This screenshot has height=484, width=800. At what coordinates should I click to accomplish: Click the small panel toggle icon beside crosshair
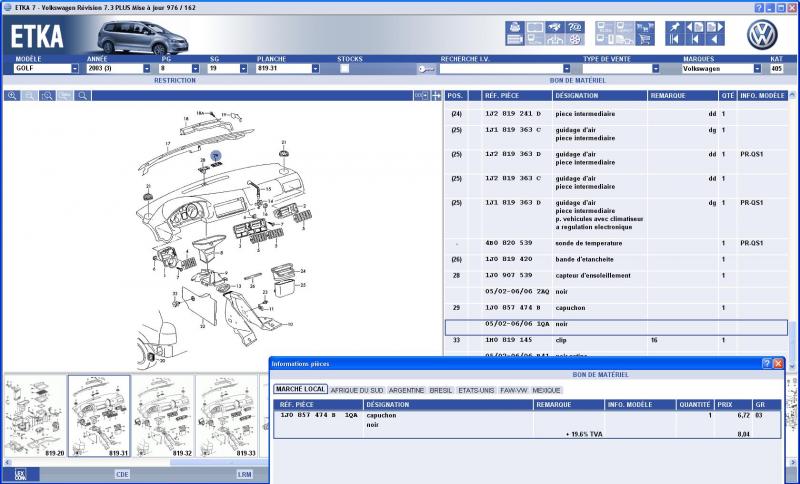tap(421, 95)
